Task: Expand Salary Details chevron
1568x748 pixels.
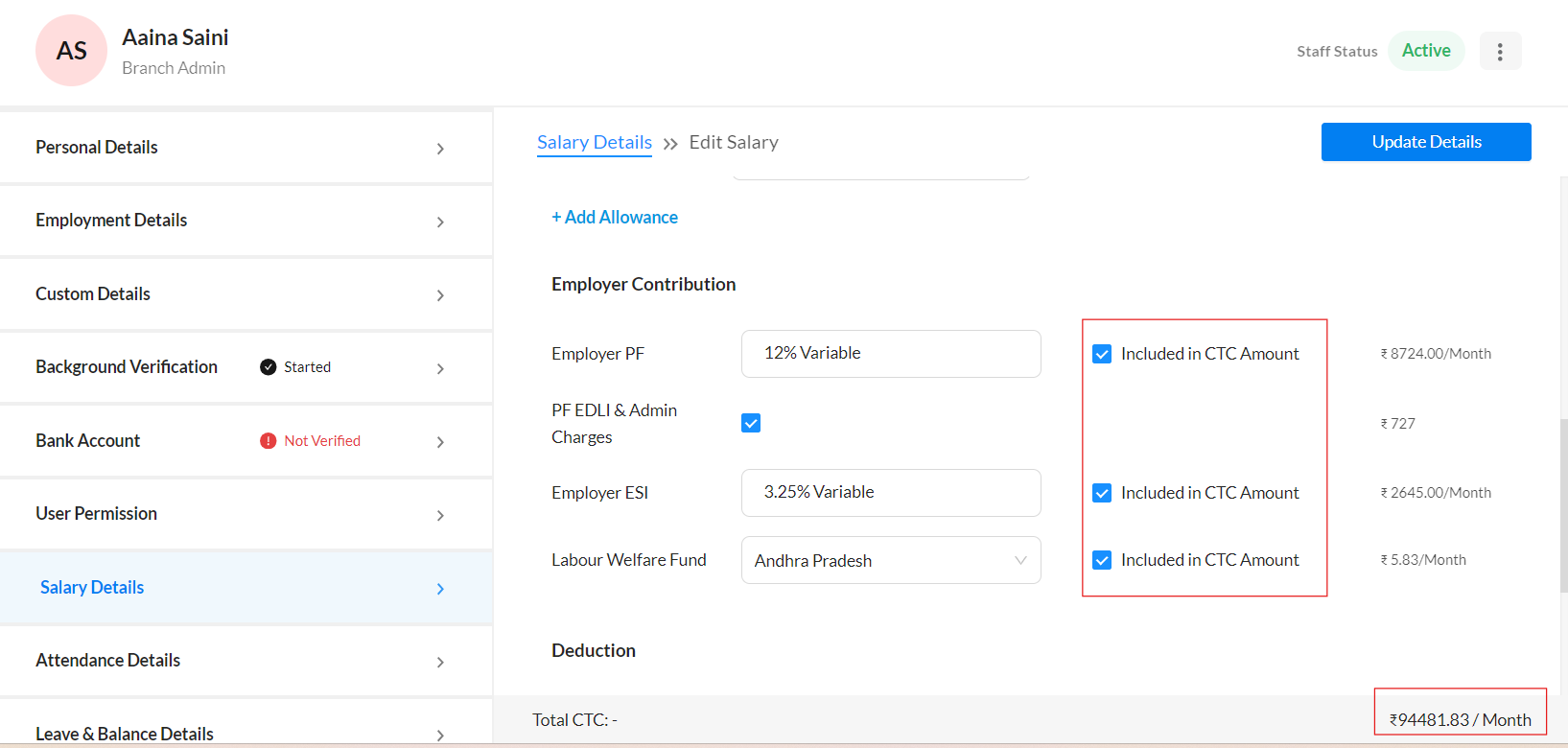Action: [440, 589]
